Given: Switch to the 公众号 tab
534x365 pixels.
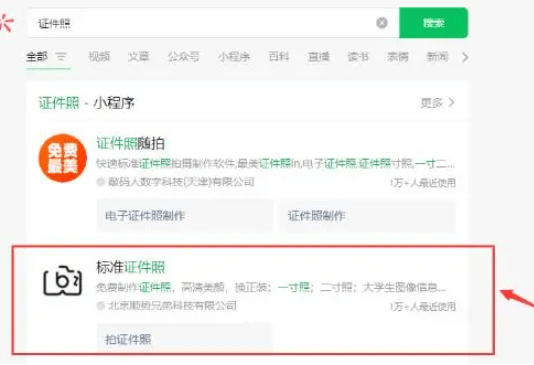Looking at the screenshot, I should [184, 57].
